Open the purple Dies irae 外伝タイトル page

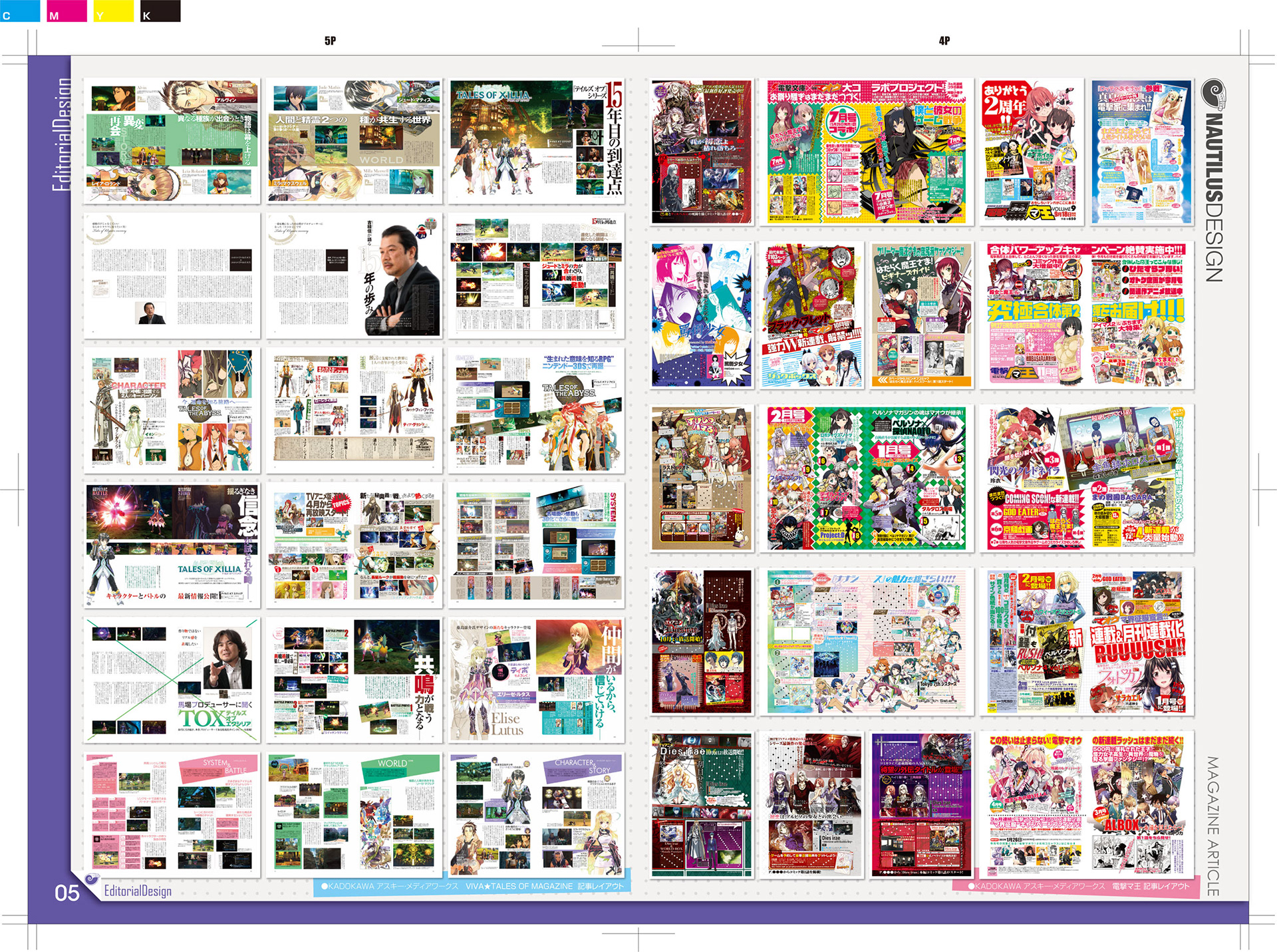pos(921,804)
